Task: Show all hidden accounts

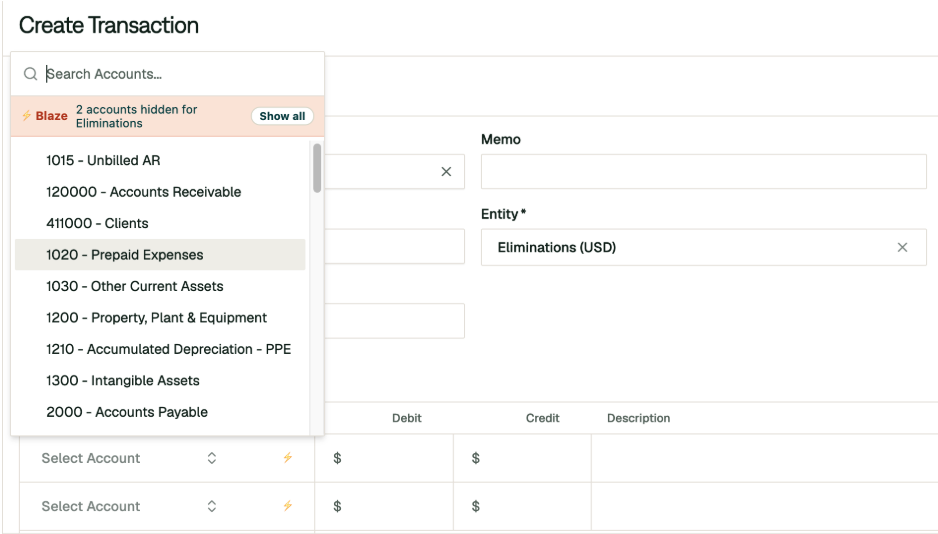Action: [282, 116]
